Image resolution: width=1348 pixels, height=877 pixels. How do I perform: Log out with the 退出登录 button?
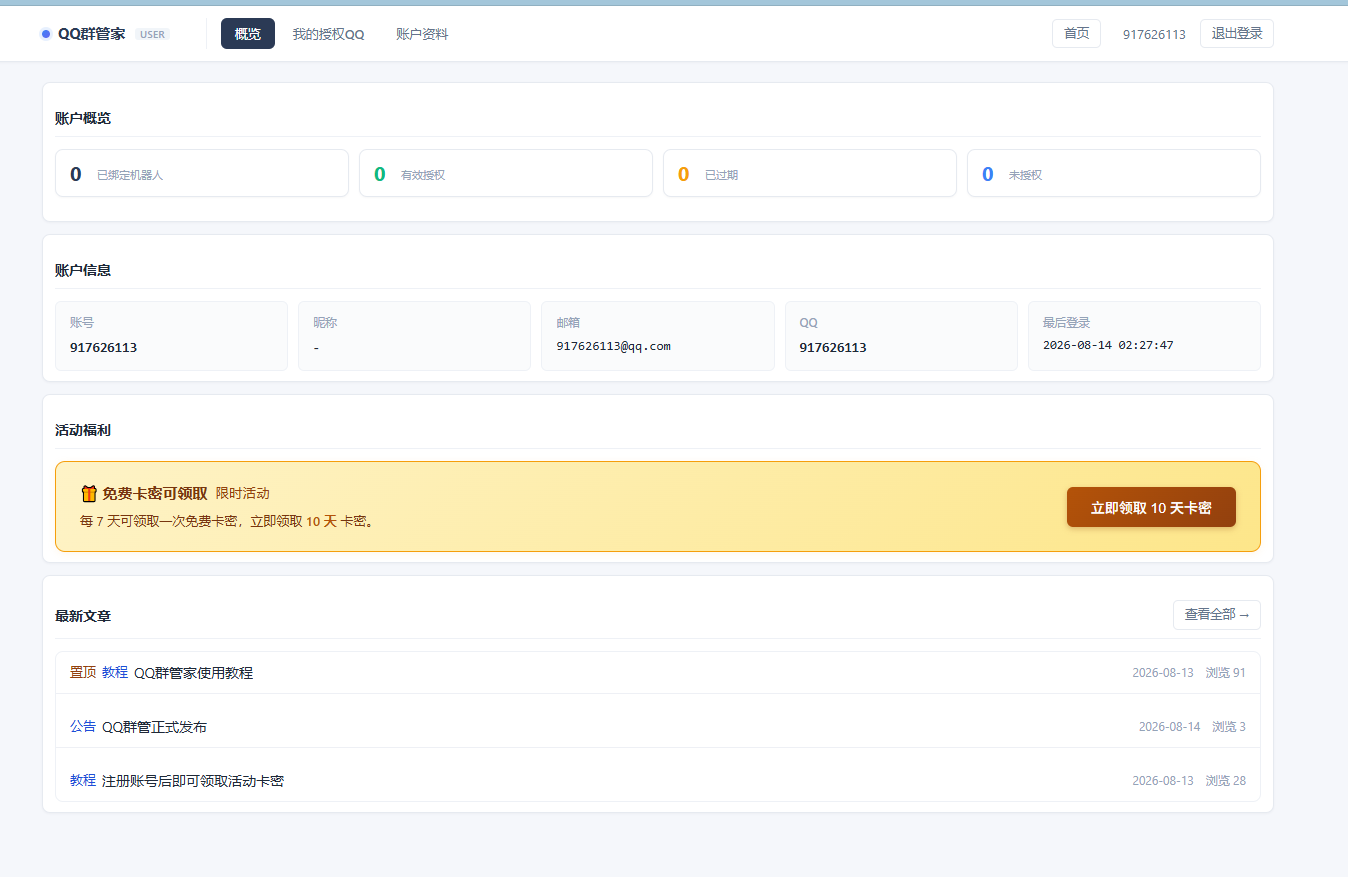(1237, 33)
